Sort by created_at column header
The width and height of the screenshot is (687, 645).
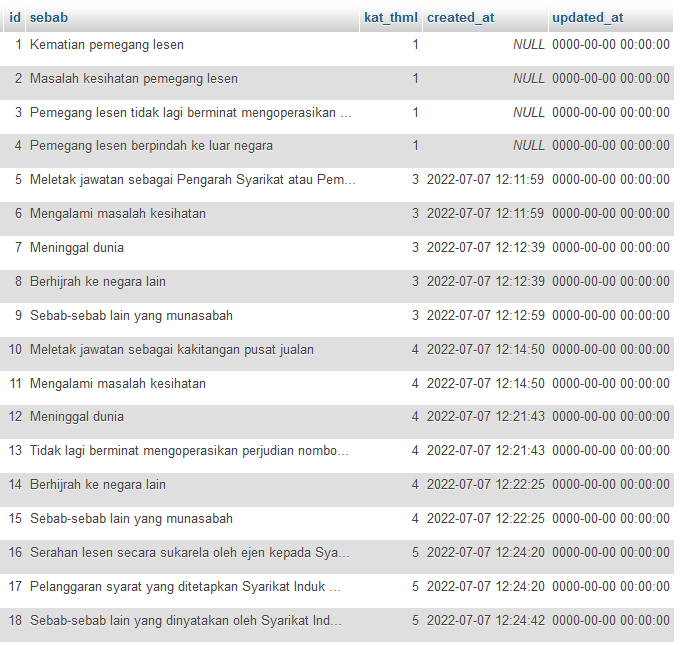point(460,18)
